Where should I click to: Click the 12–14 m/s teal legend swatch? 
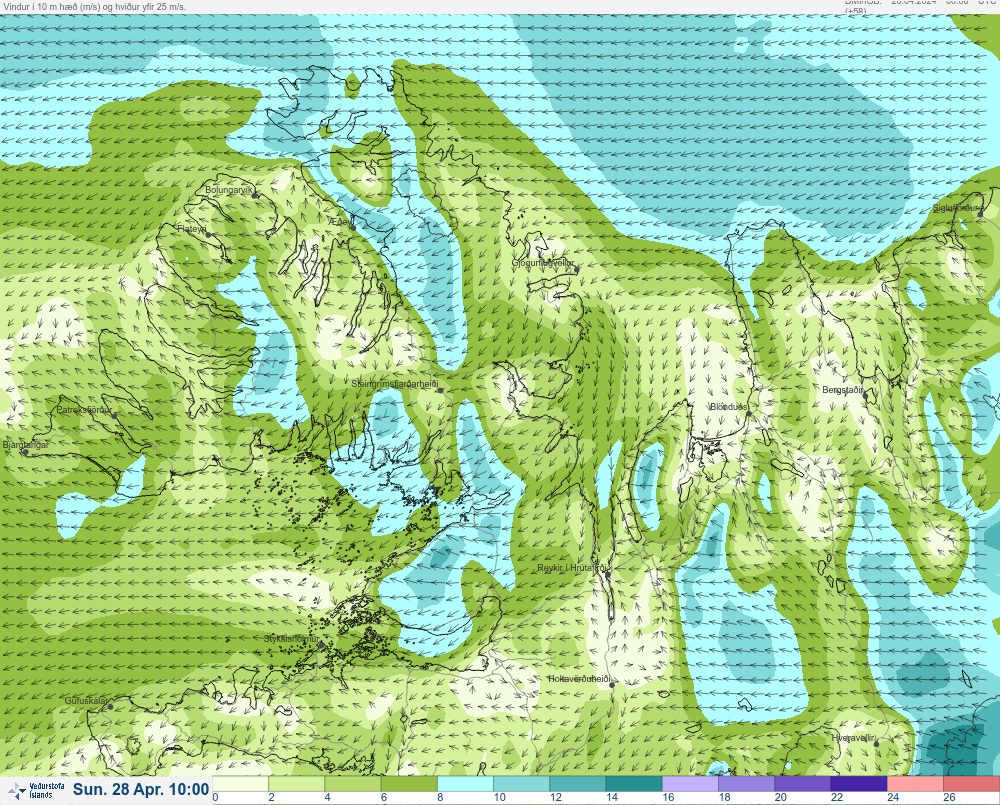(x=578, y=783)
